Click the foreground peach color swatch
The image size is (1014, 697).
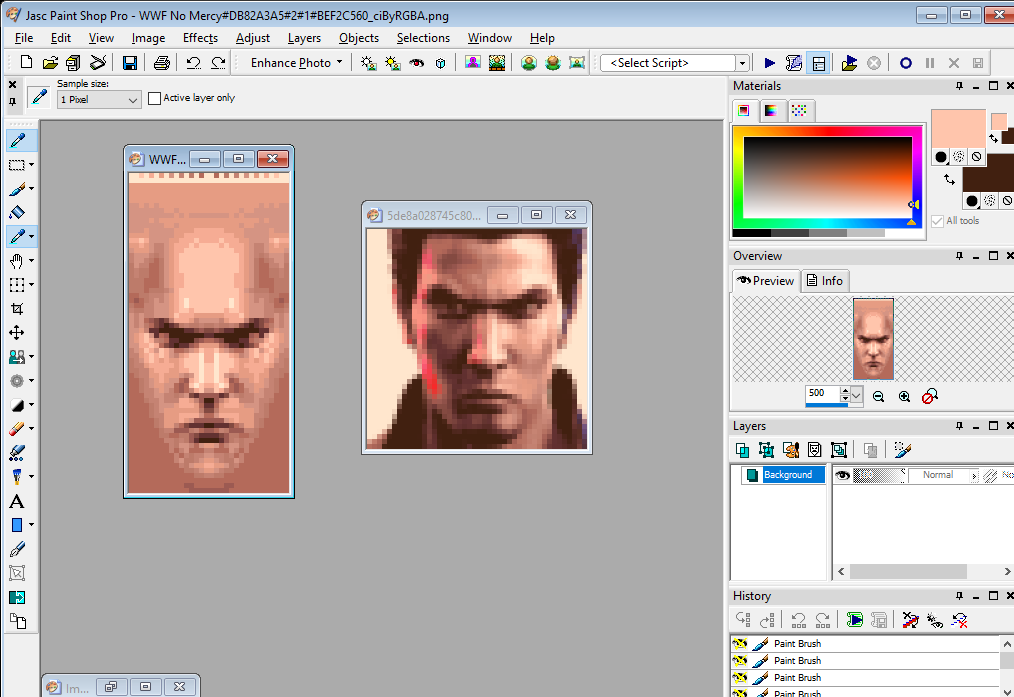point(957,129)
